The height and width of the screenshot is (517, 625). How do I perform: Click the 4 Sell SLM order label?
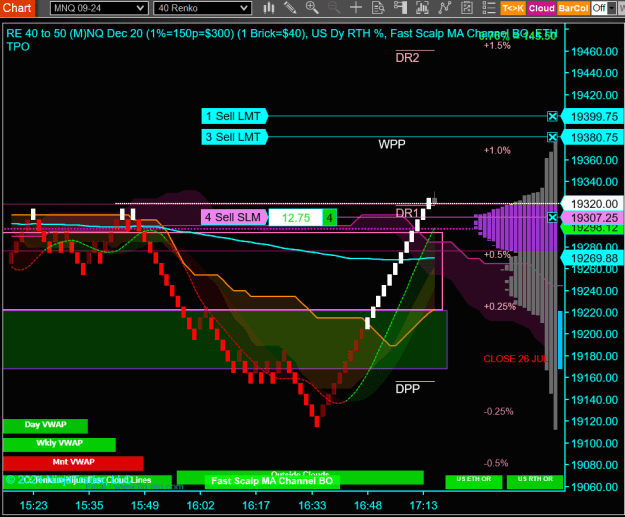click(234, 218)
